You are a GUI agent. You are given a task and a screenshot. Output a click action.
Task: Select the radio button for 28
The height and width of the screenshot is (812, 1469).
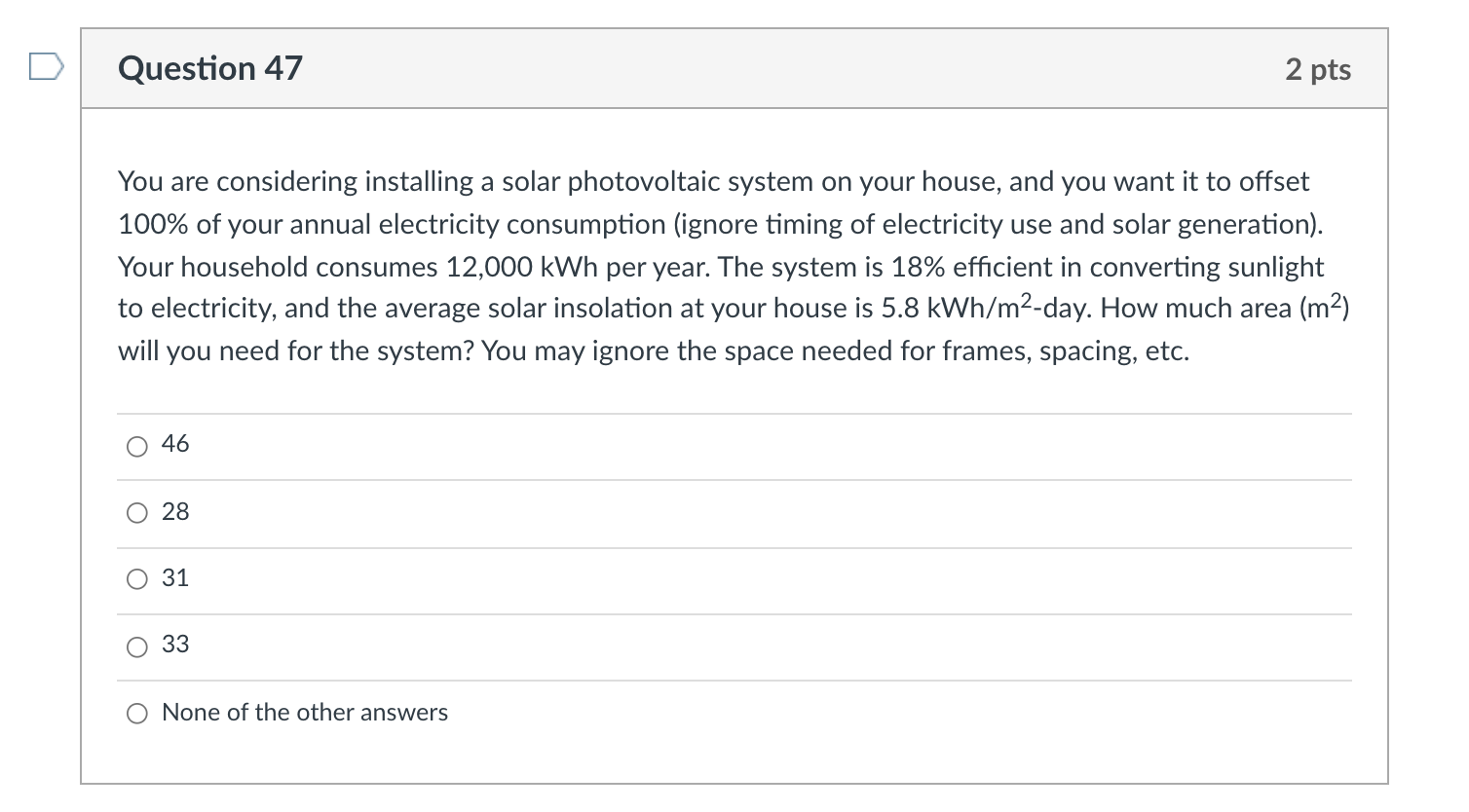(137, 514)
